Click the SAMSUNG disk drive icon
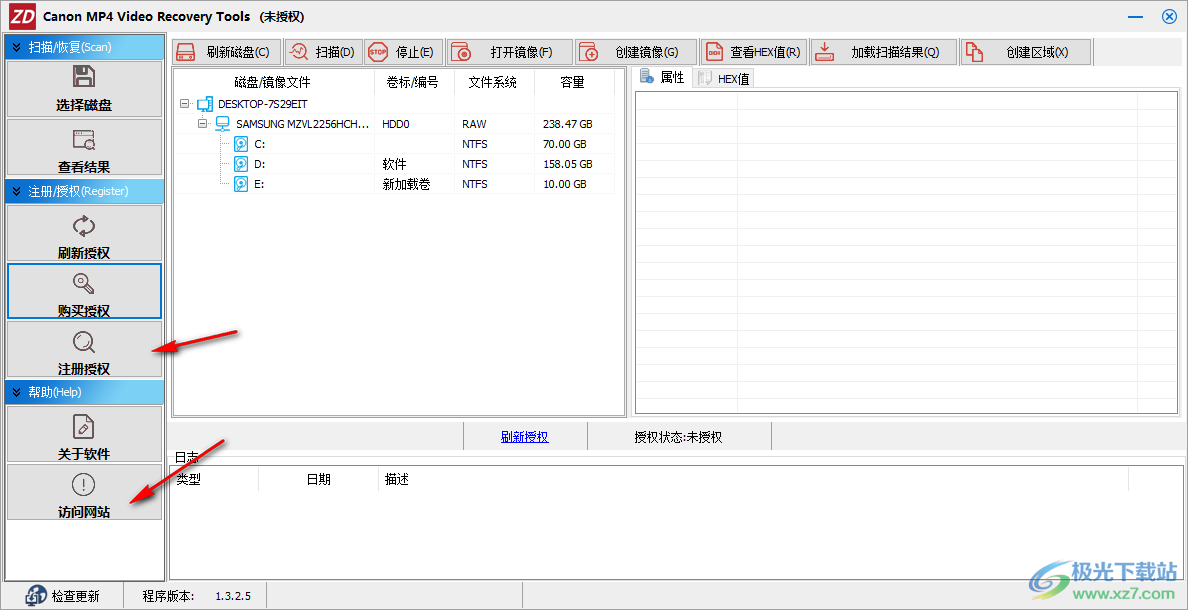The height and width of the screenshot is (610, 1188). pos(223,124)
